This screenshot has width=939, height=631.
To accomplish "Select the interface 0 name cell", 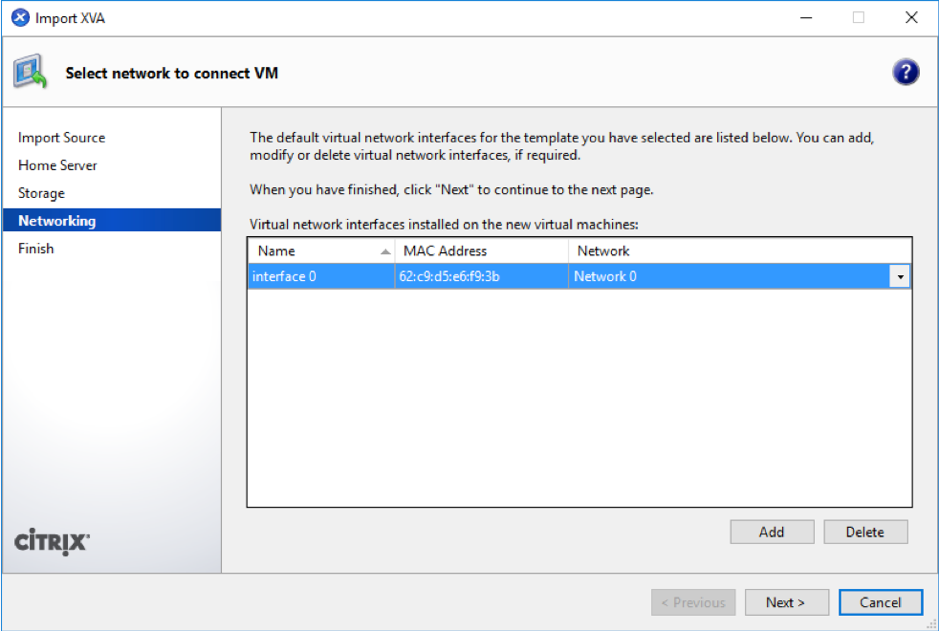I will tap(322, 277).
